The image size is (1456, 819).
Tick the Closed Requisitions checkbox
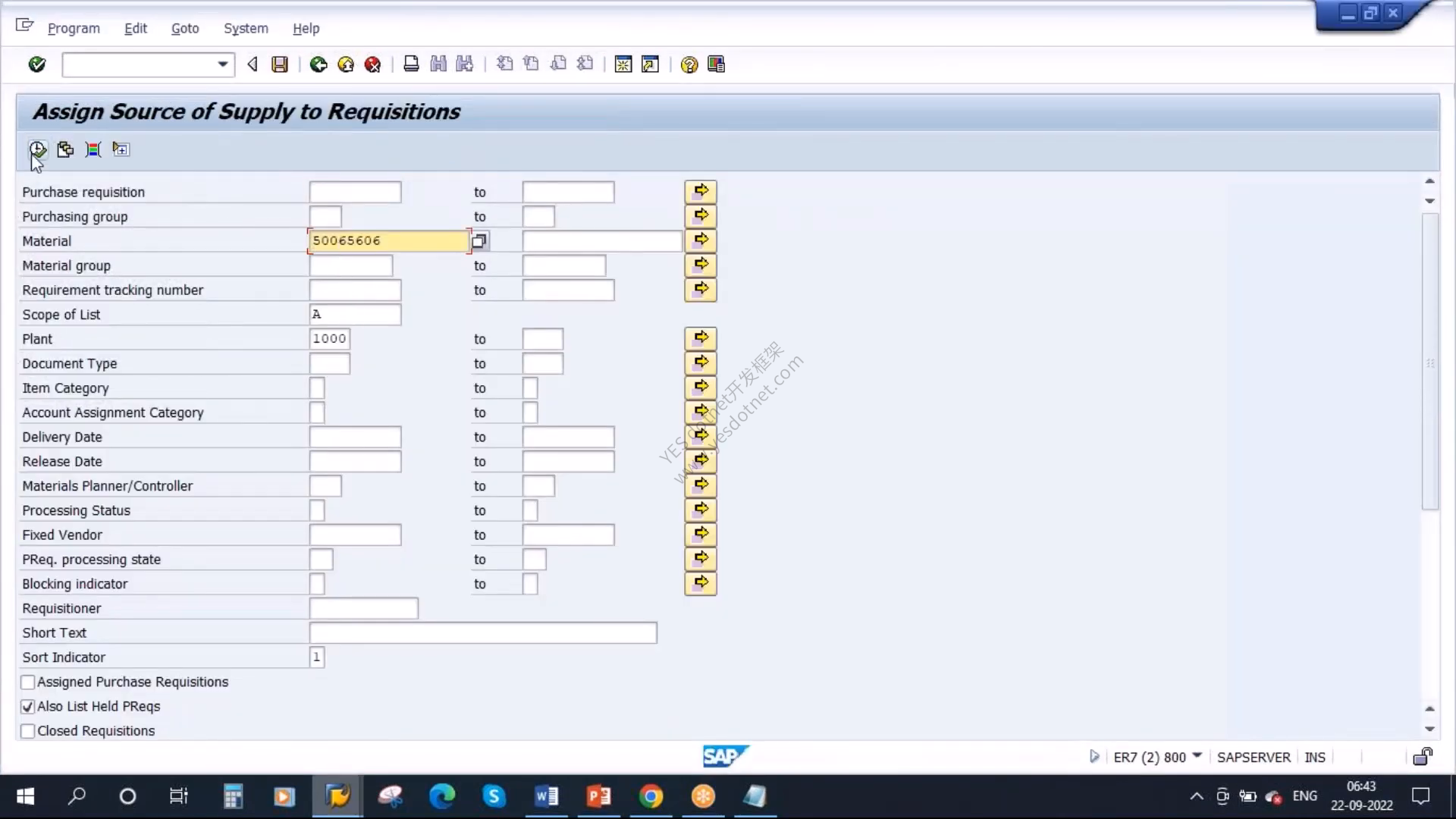(x=28, y=730)
